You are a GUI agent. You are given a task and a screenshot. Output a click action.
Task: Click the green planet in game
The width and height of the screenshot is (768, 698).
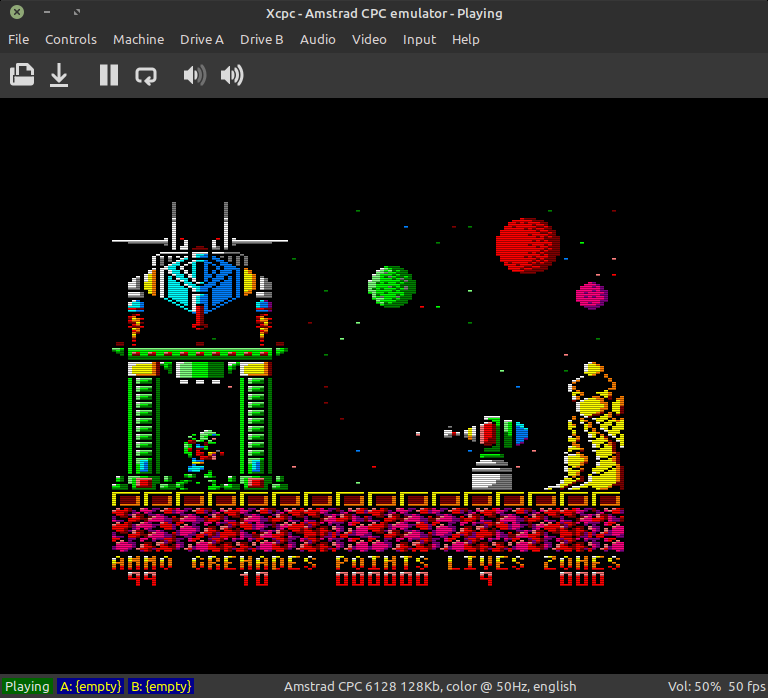tap(392, 287)
